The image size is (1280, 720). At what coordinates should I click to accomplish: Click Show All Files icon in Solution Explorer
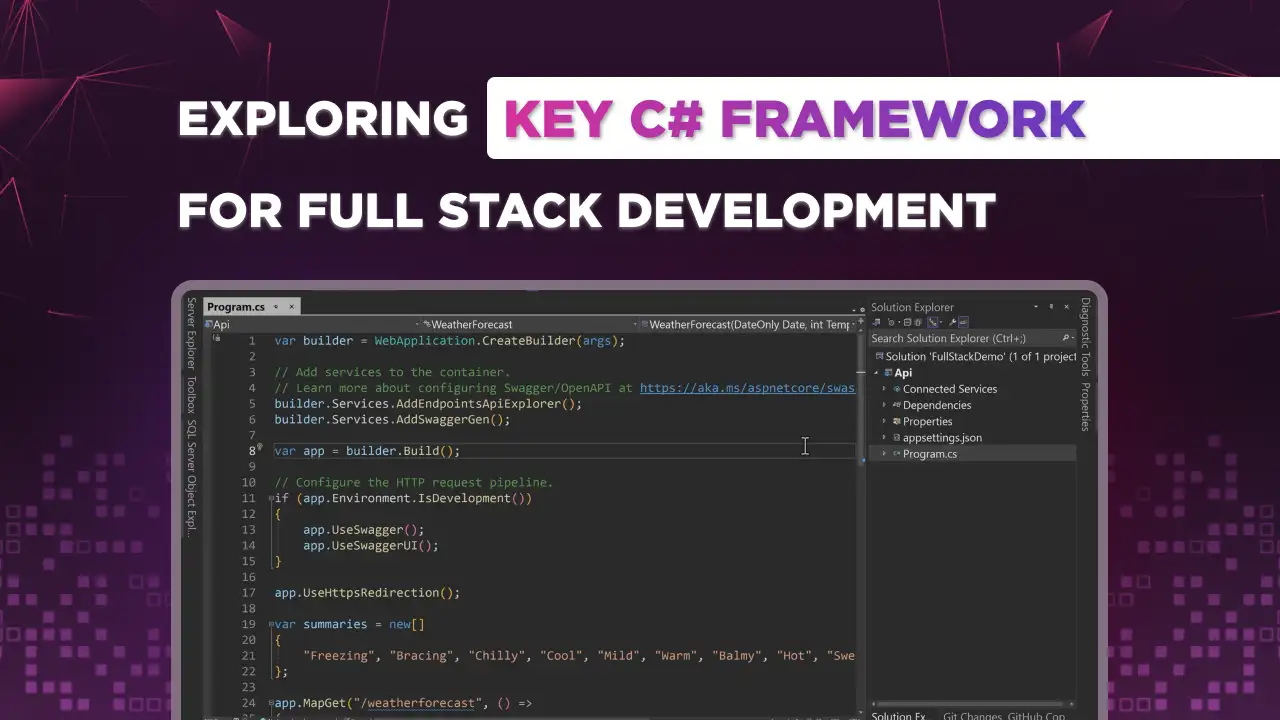pyautogui.click(x=918, y=322)
